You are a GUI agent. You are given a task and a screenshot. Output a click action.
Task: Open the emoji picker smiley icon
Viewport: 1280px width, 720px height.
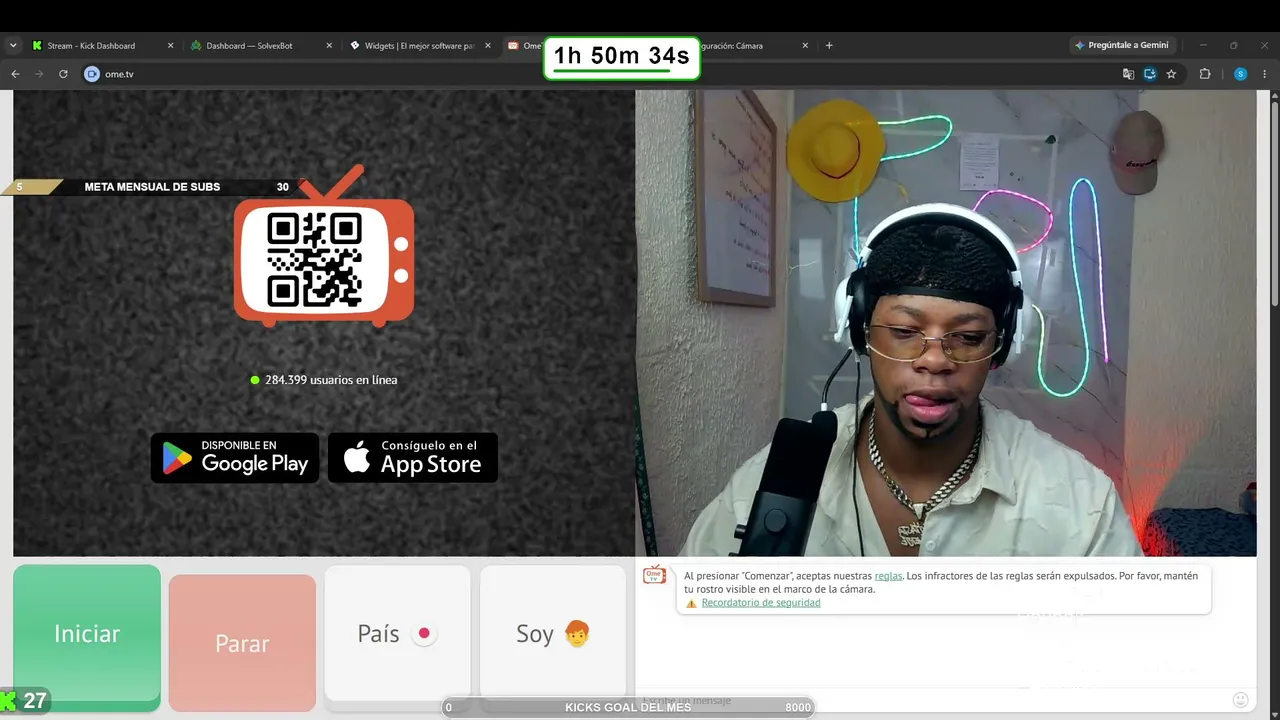1241,700
